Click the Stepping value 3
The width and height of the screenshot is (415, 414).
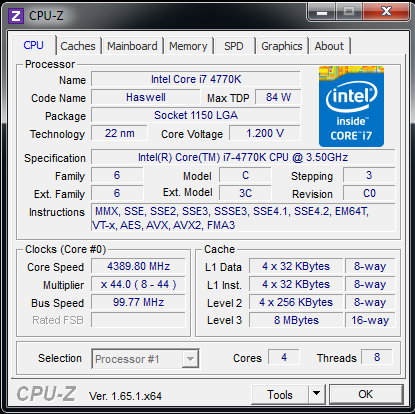click(369, 175)
